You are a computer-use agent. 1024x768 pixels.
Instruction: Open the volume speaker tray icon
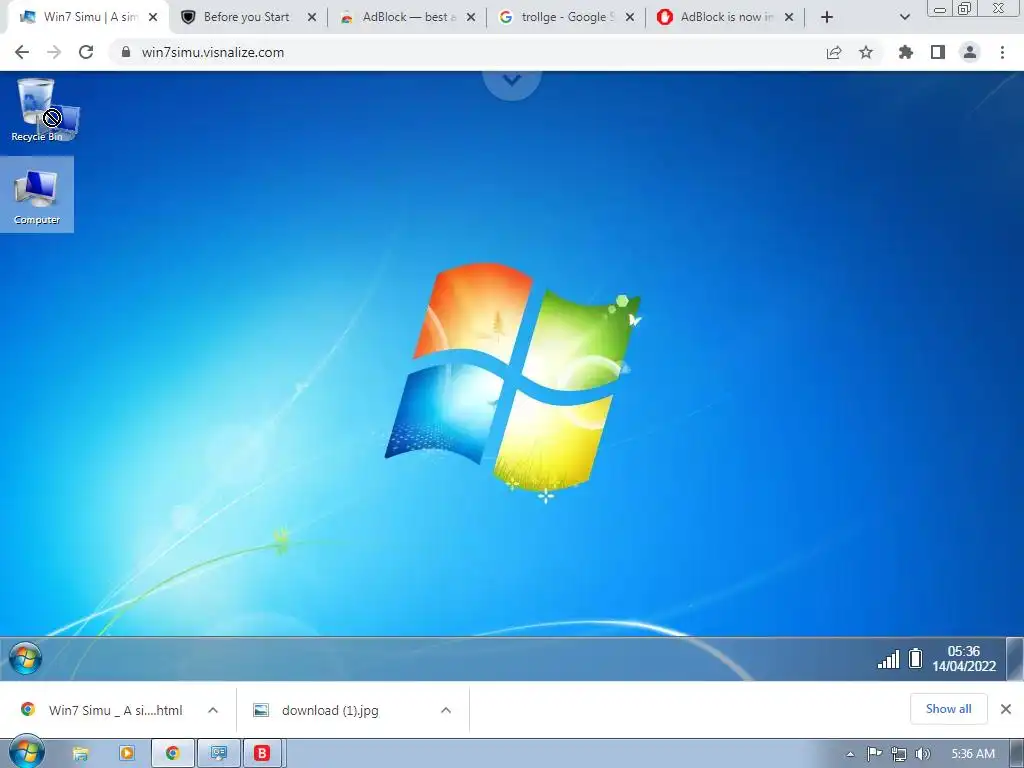click(x=923, y=754)
